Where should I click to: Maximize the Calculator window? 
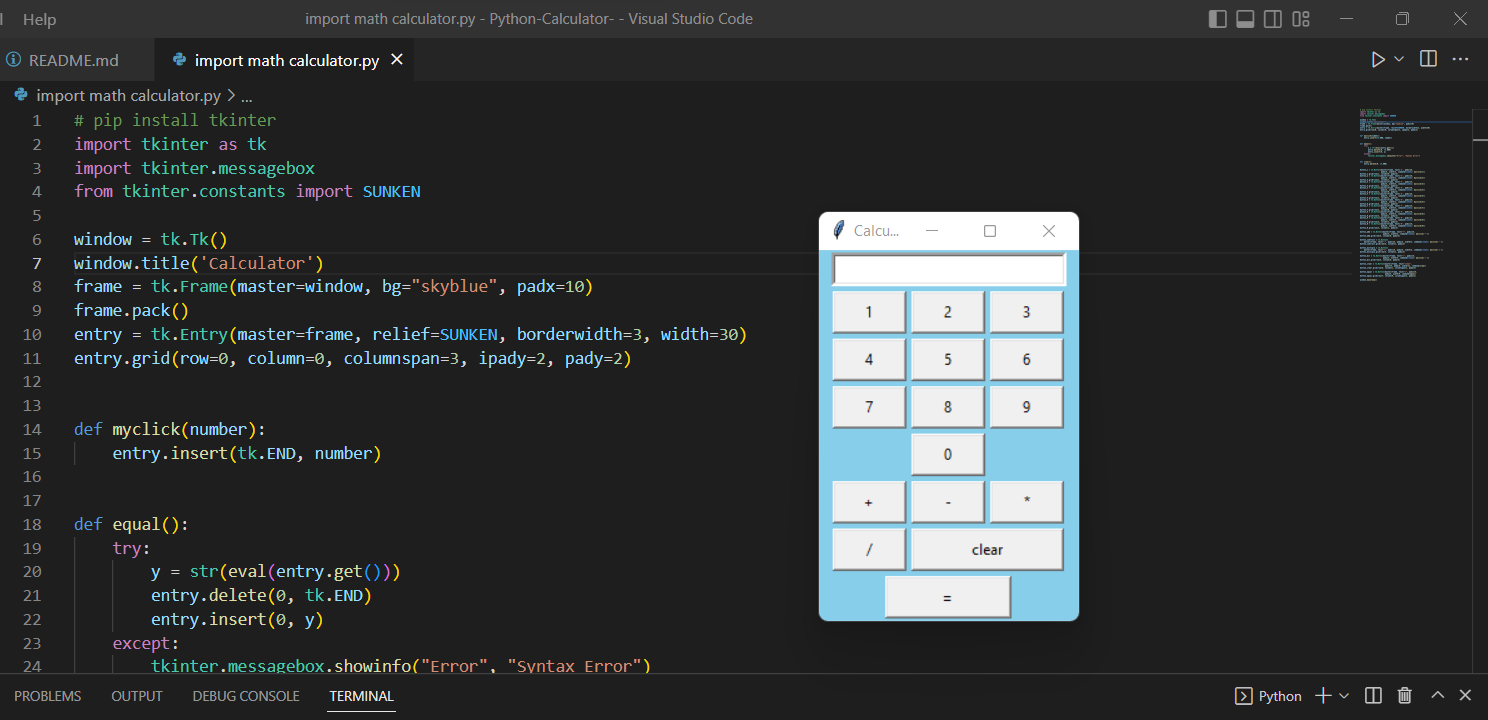pyautogui.click(x=990, y=231)
